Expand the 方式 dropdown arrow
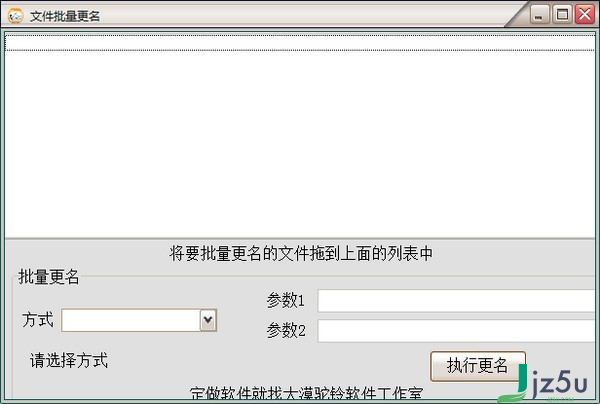The height and width of the screenshot is (404, 600). 208,320
